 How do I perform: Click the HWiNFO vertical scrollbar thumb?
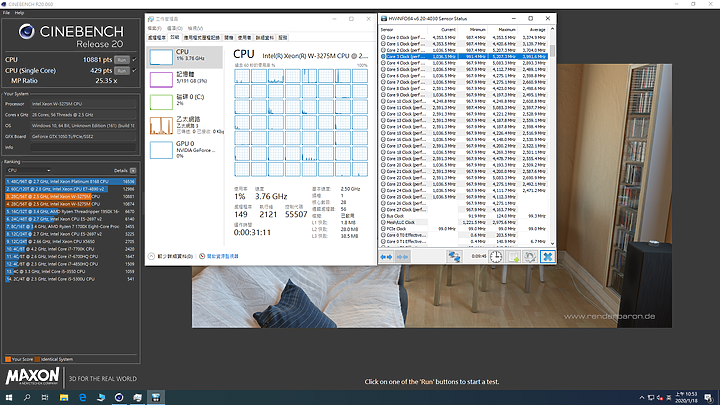tap(552, 50)
